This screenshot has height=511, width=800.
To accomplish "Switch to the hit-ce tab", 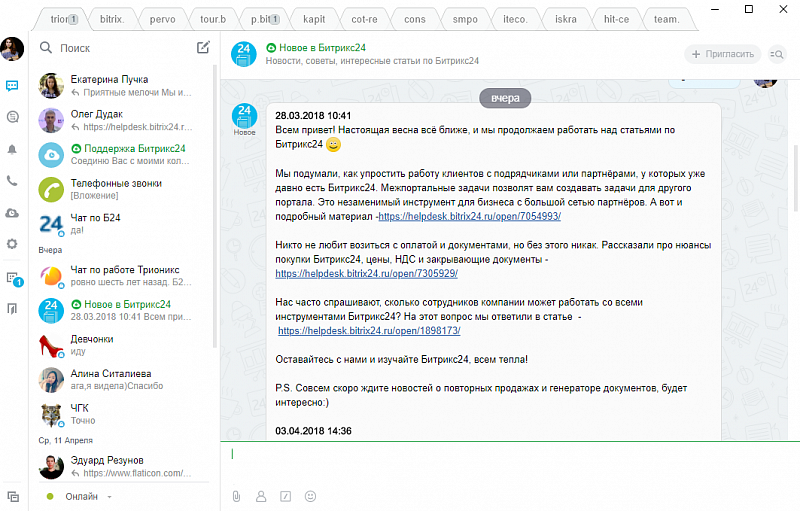I will [616, 19].
